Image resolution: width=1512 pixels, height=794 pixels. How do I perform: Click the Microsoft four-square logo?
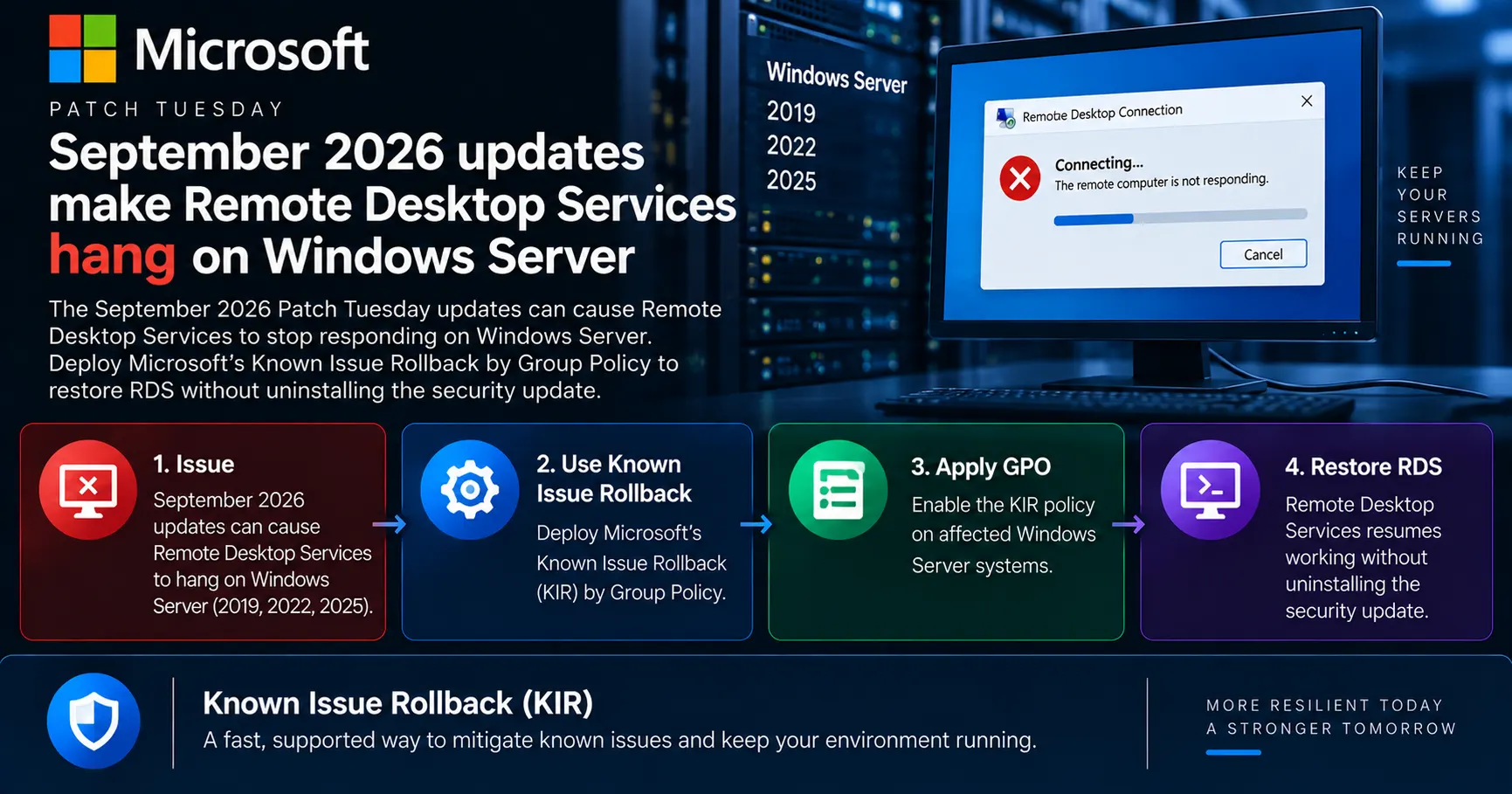83,49
